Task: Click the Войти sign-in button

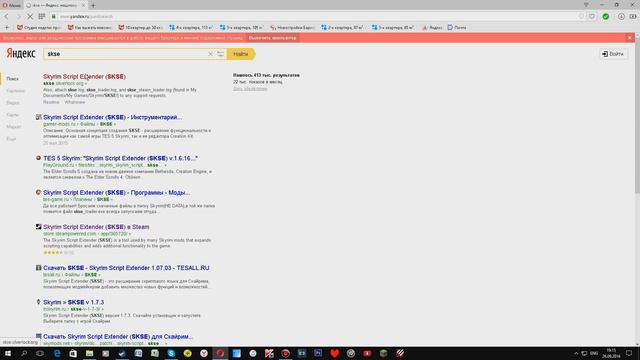Action: pos(613,54)
